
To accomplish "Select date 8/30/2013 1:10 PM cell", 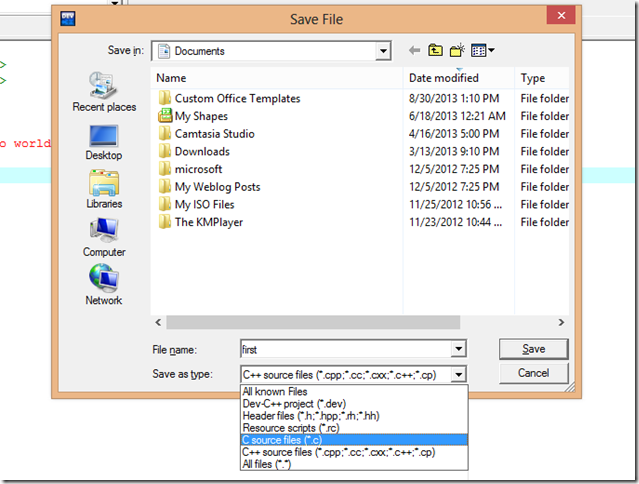I will [x=454, y=98].
